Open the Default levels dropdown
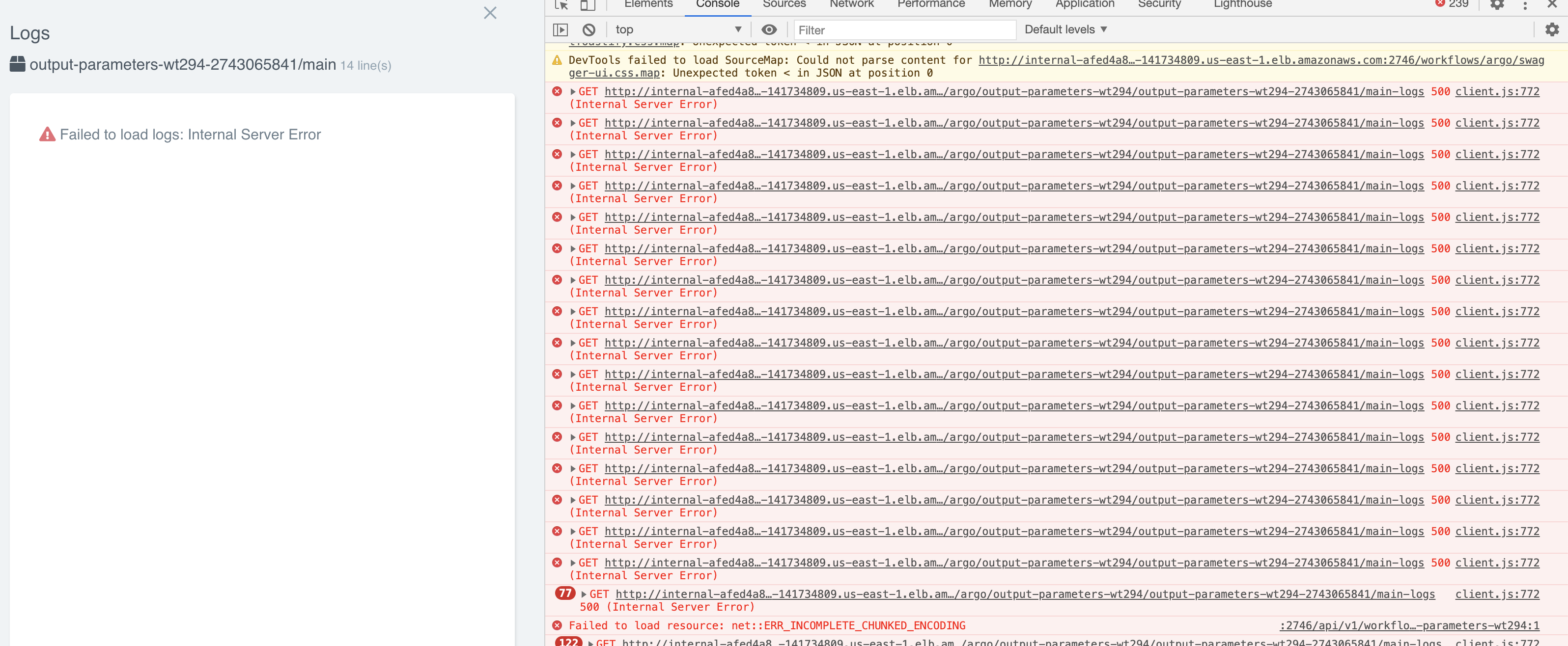 click(1065, 28)
